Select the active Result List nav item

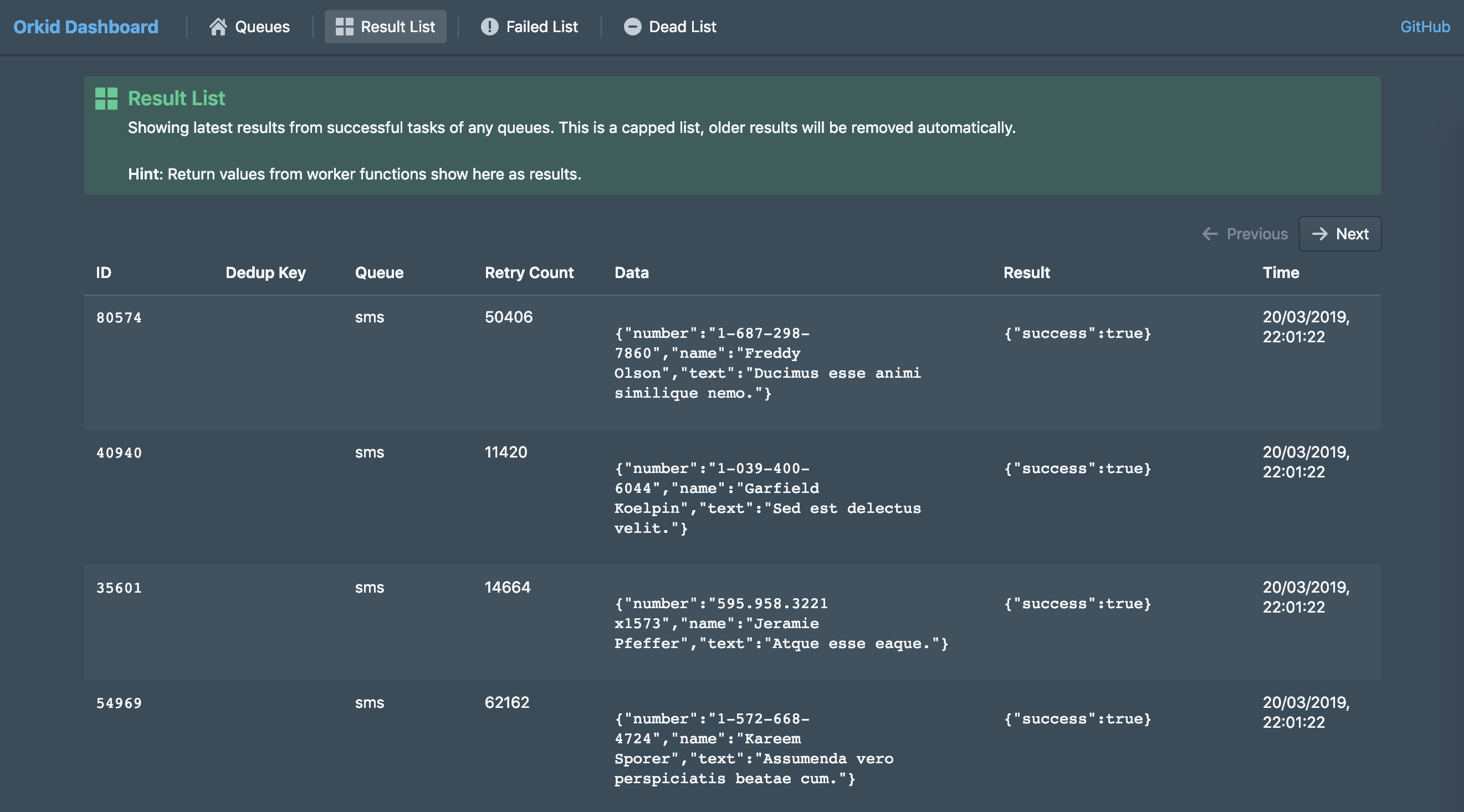coord(386,27)
